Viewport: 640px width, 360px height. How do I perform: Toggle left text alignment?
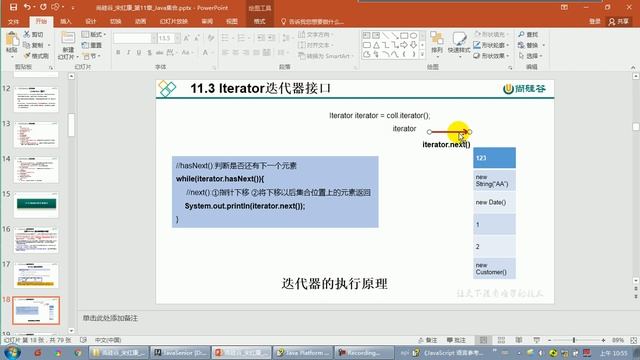(x=225, y=52)
